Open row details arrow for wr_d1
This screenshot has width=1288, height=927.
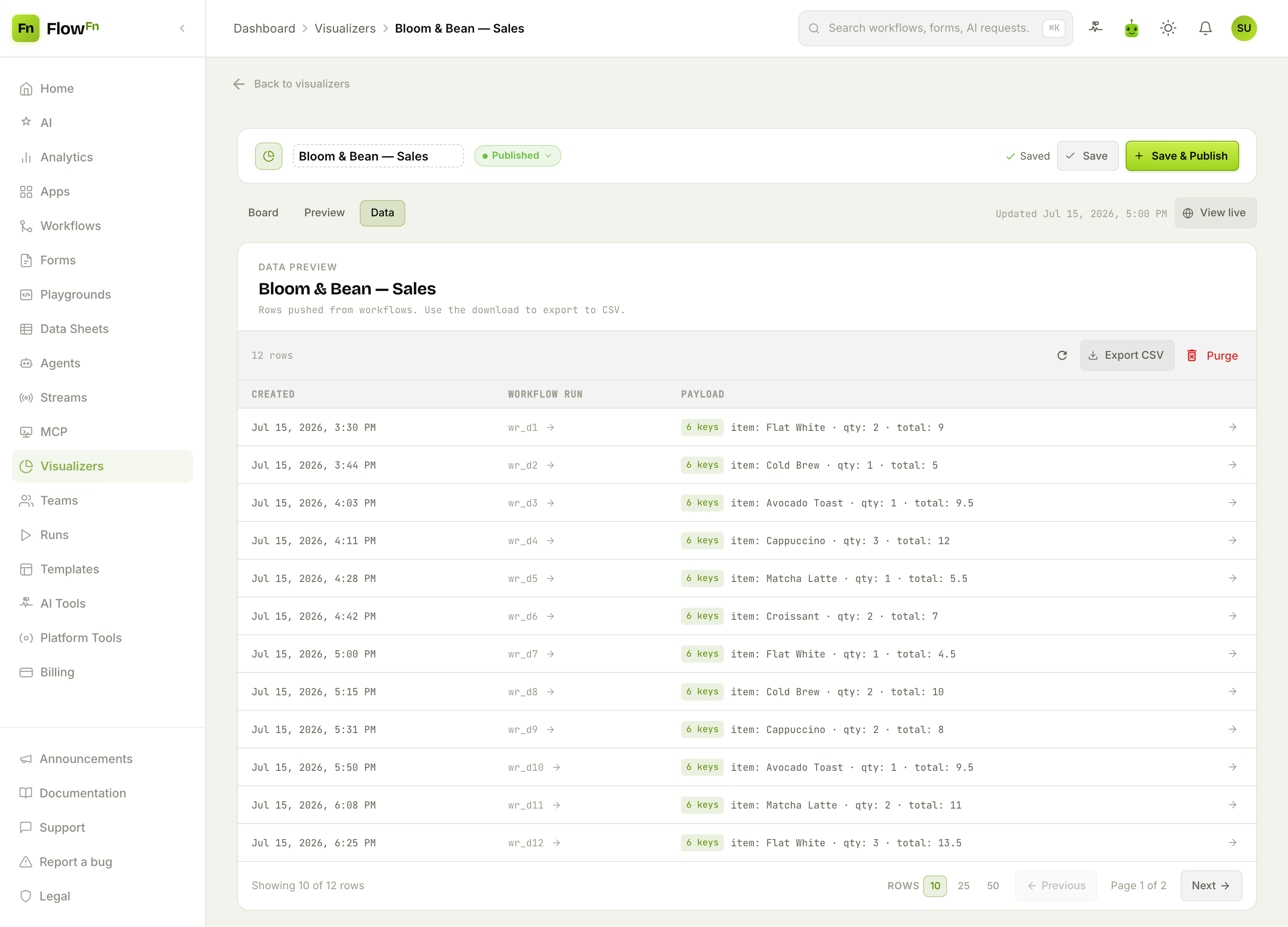pyautogui.click(x=1232, y=427)
